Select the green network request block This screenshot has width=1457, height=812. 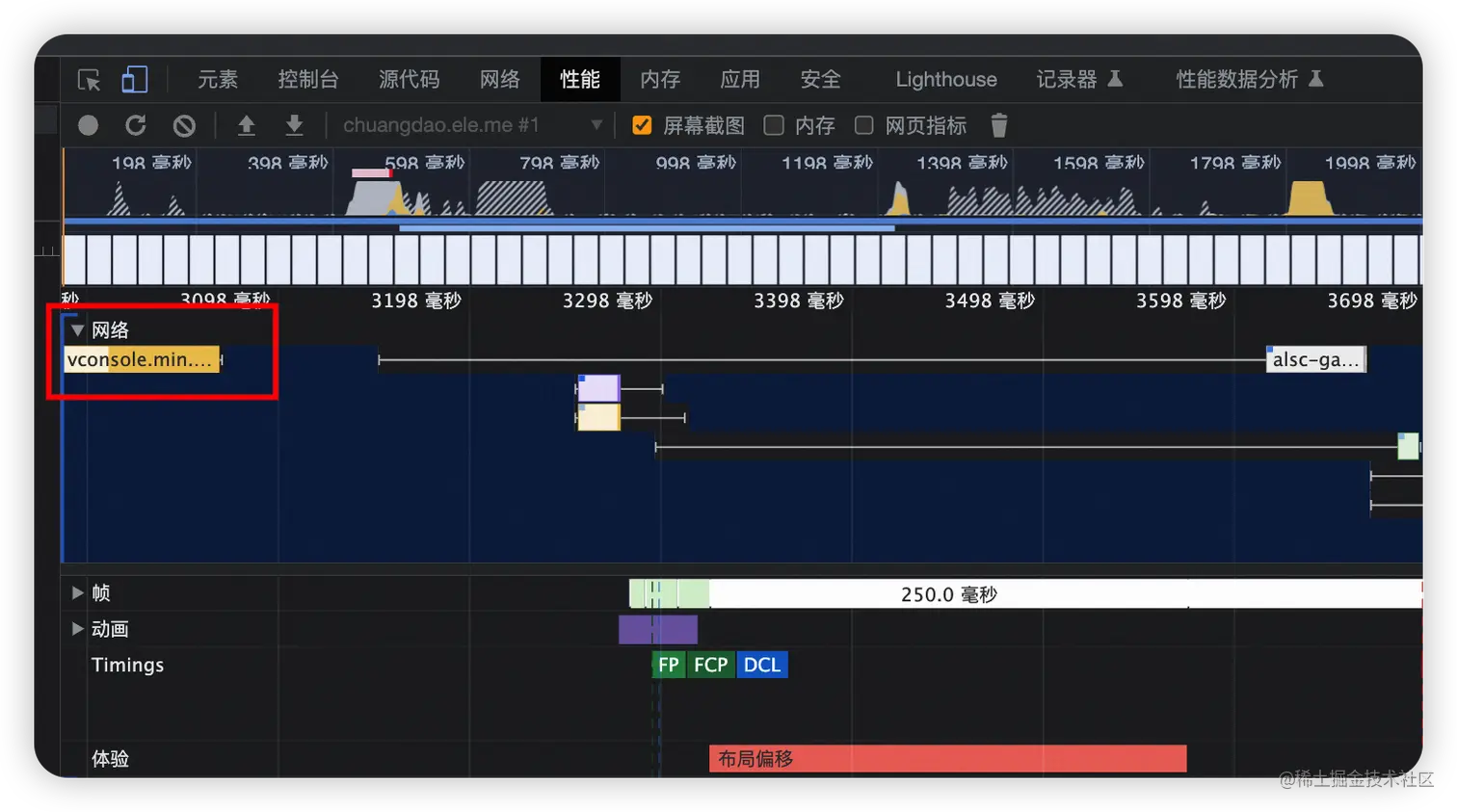pos(1408,446)
